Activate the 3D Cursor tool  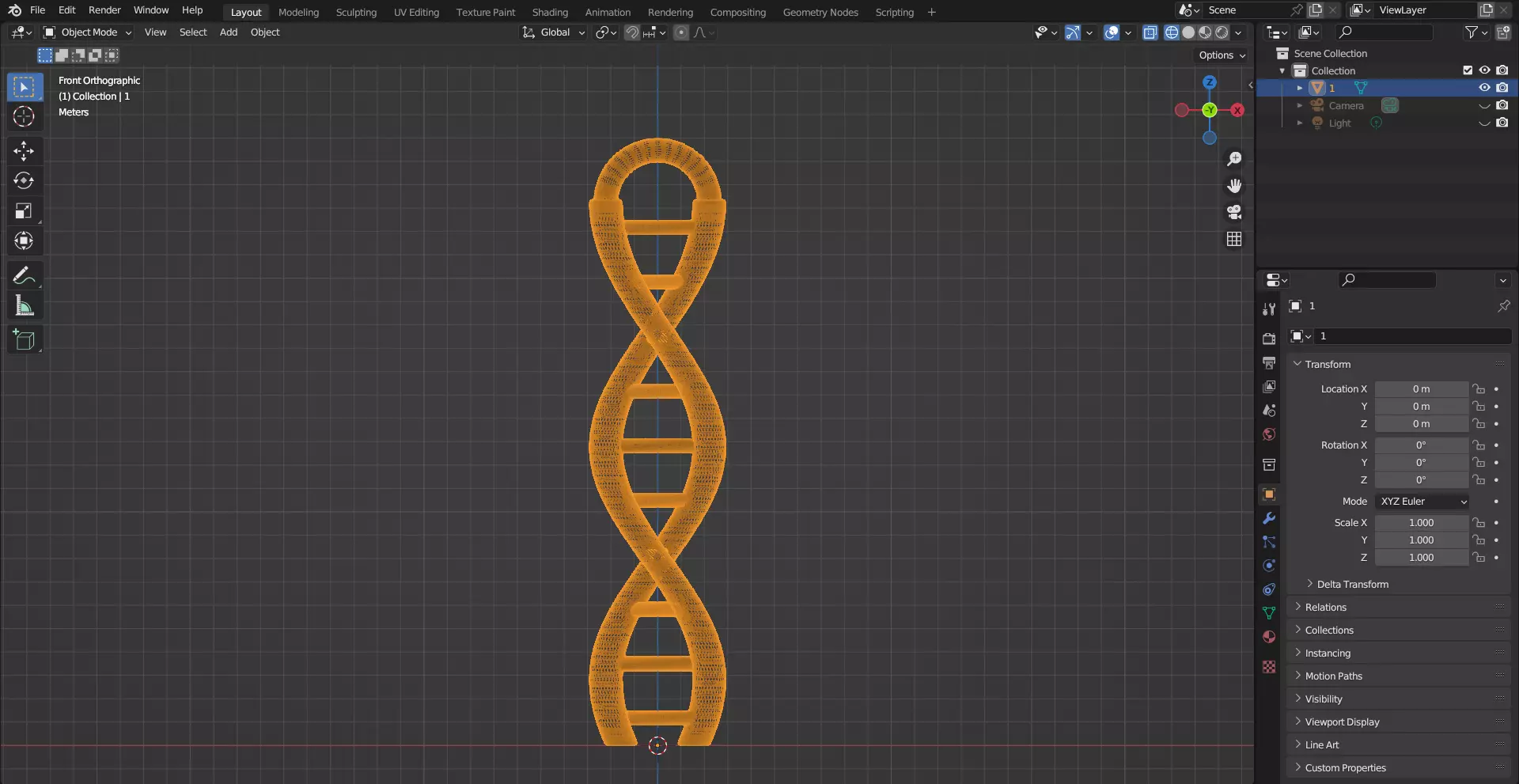pos(25,116)
